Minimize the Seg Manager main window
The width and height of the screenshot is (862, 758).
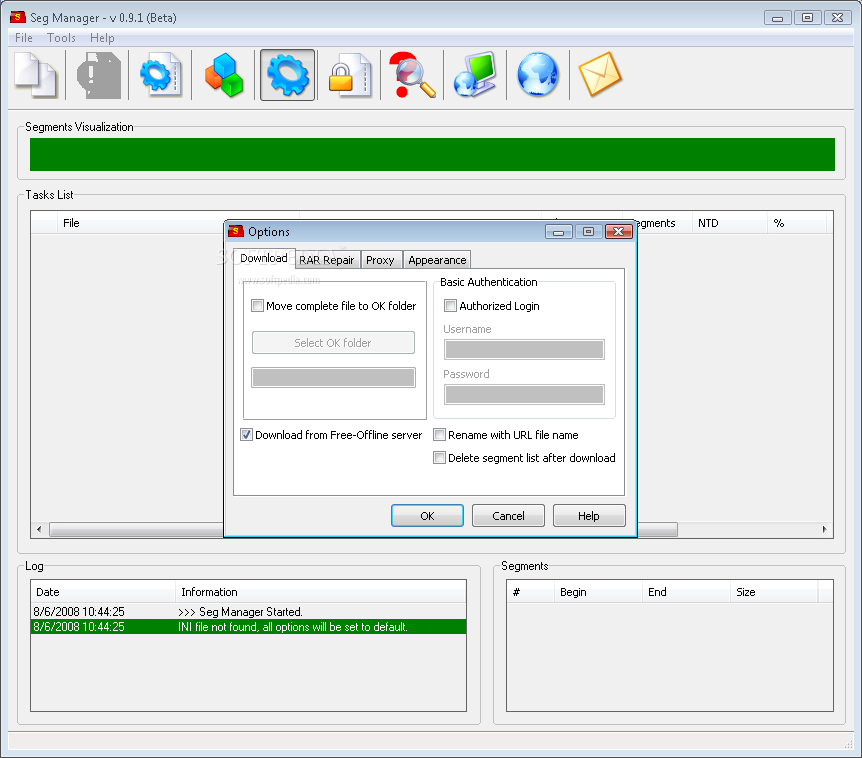pyautogui.click(x=777, y=18)
